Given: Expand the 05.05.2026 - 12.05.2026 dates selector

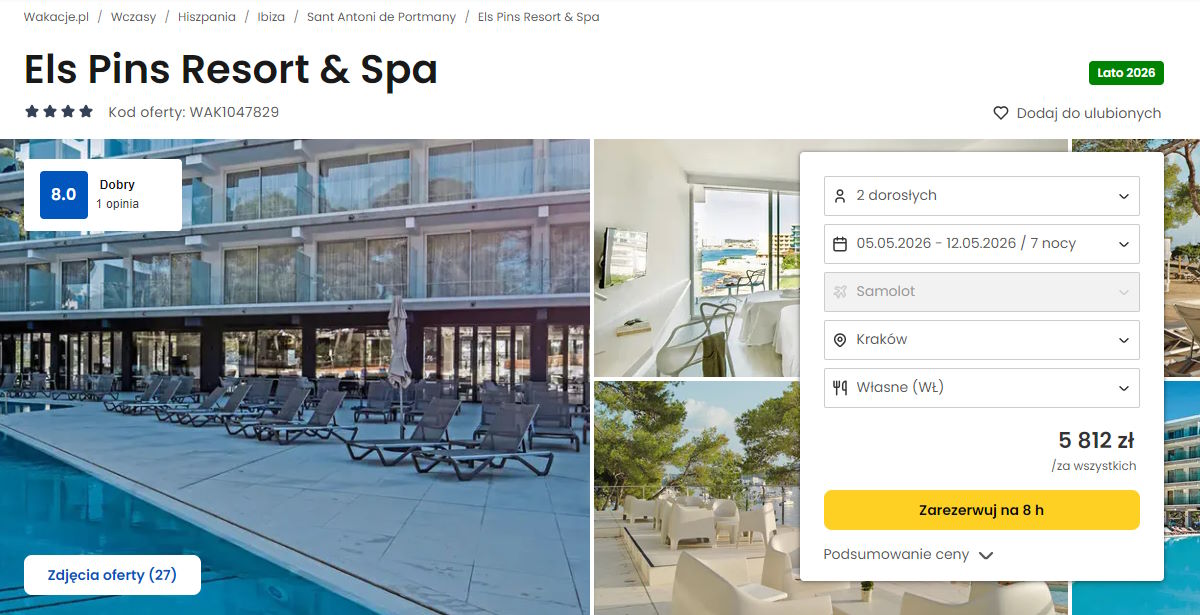Looking at the screenshot, I should click(982, 244).
